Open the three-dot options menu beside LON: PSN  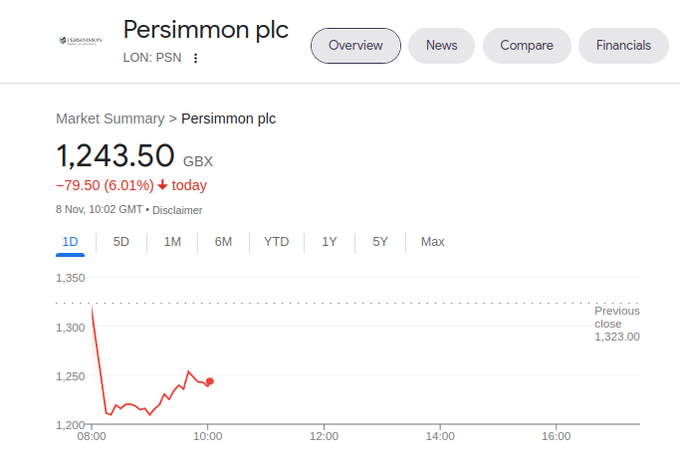(x=196, y=58)
